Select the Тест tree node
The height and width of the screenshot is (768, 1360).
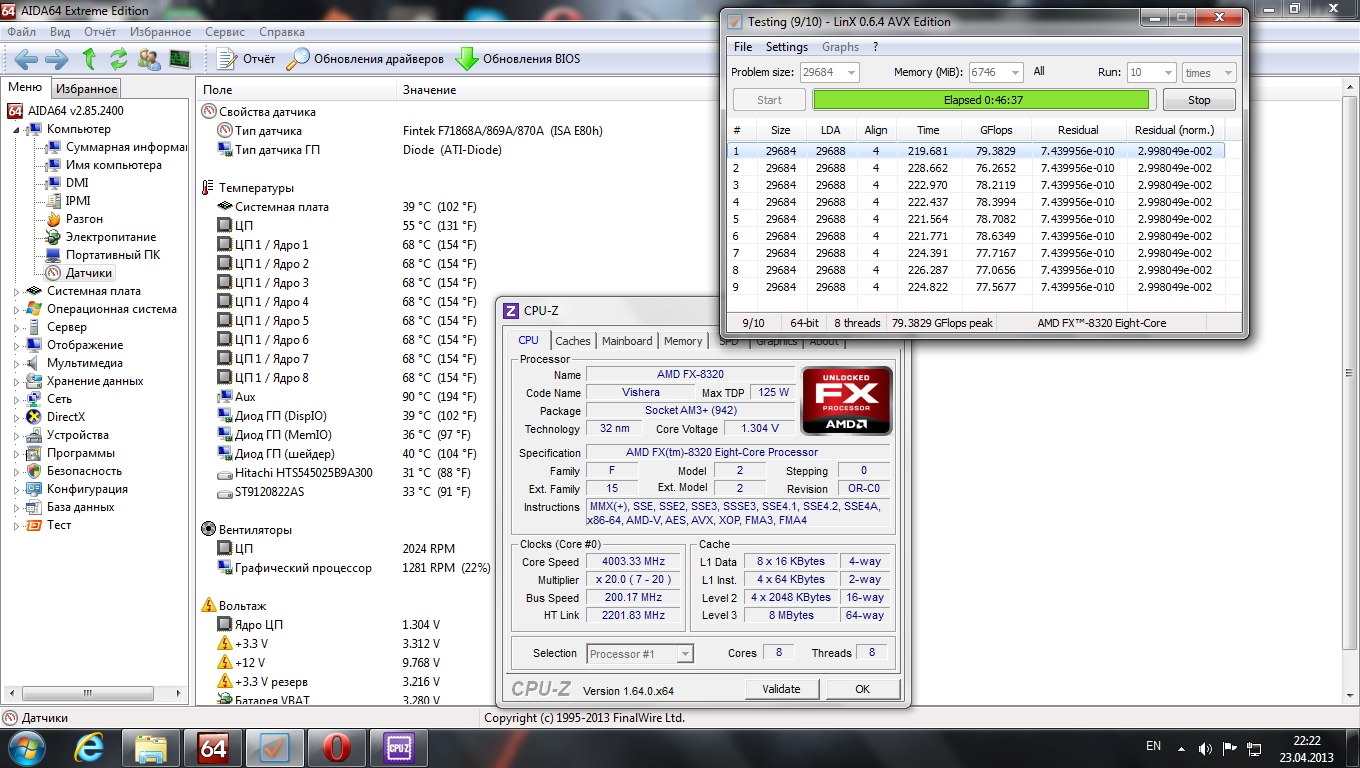pos(49,525)
